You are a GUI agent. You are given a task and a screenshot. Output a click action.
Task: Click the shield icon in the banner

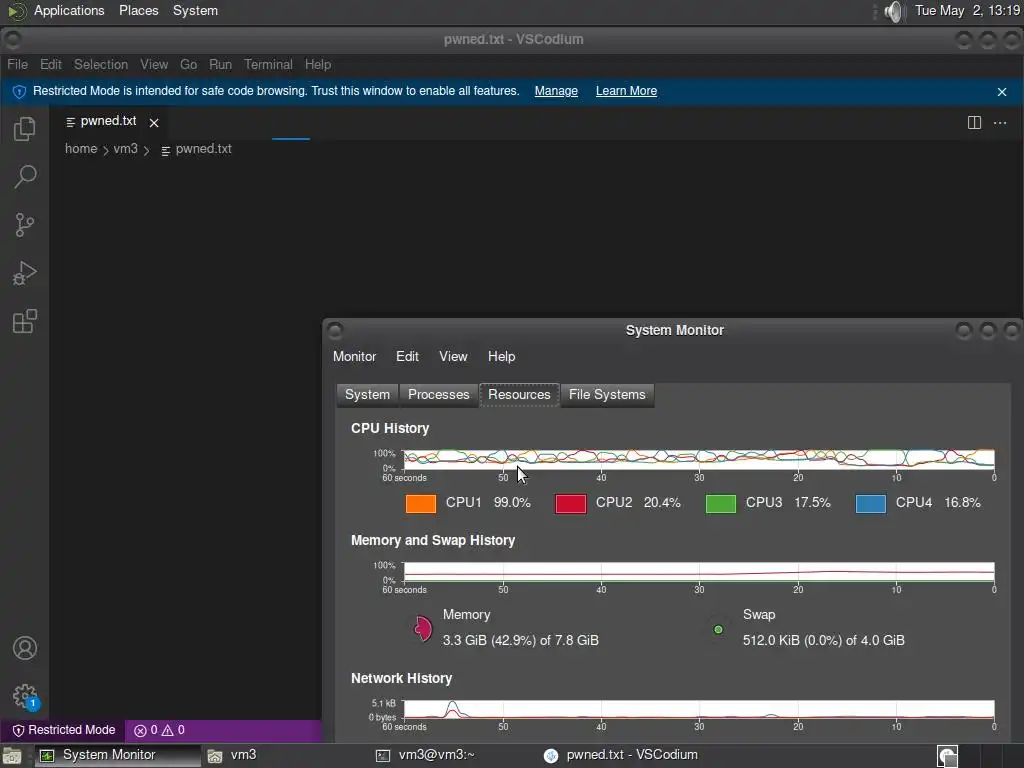[19, 91]
